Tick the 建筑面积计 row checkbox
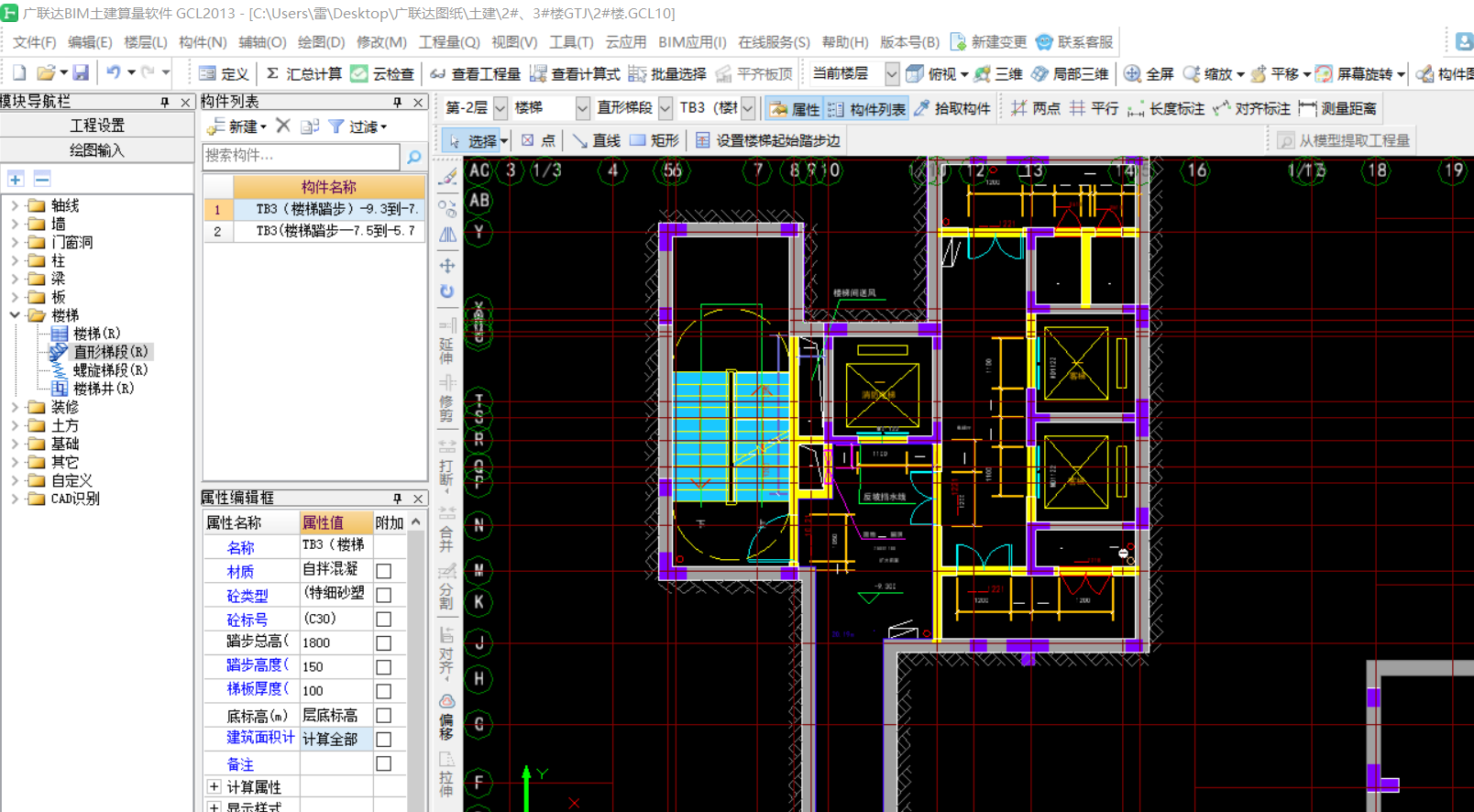 (x=384, y=739)
